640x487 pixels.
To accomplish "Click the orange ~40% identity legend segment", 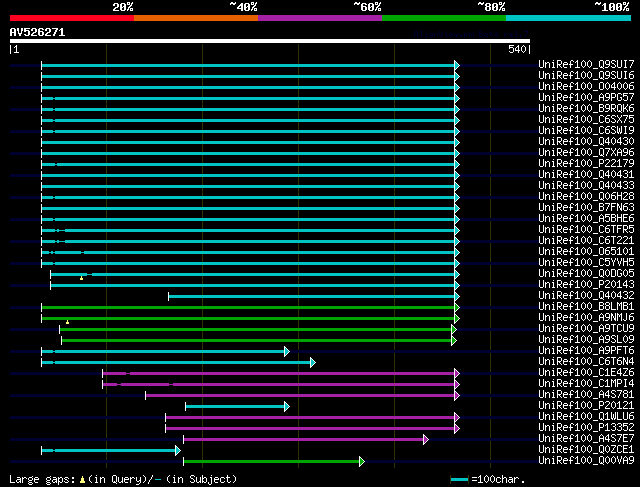I will (x=196, y=18).
